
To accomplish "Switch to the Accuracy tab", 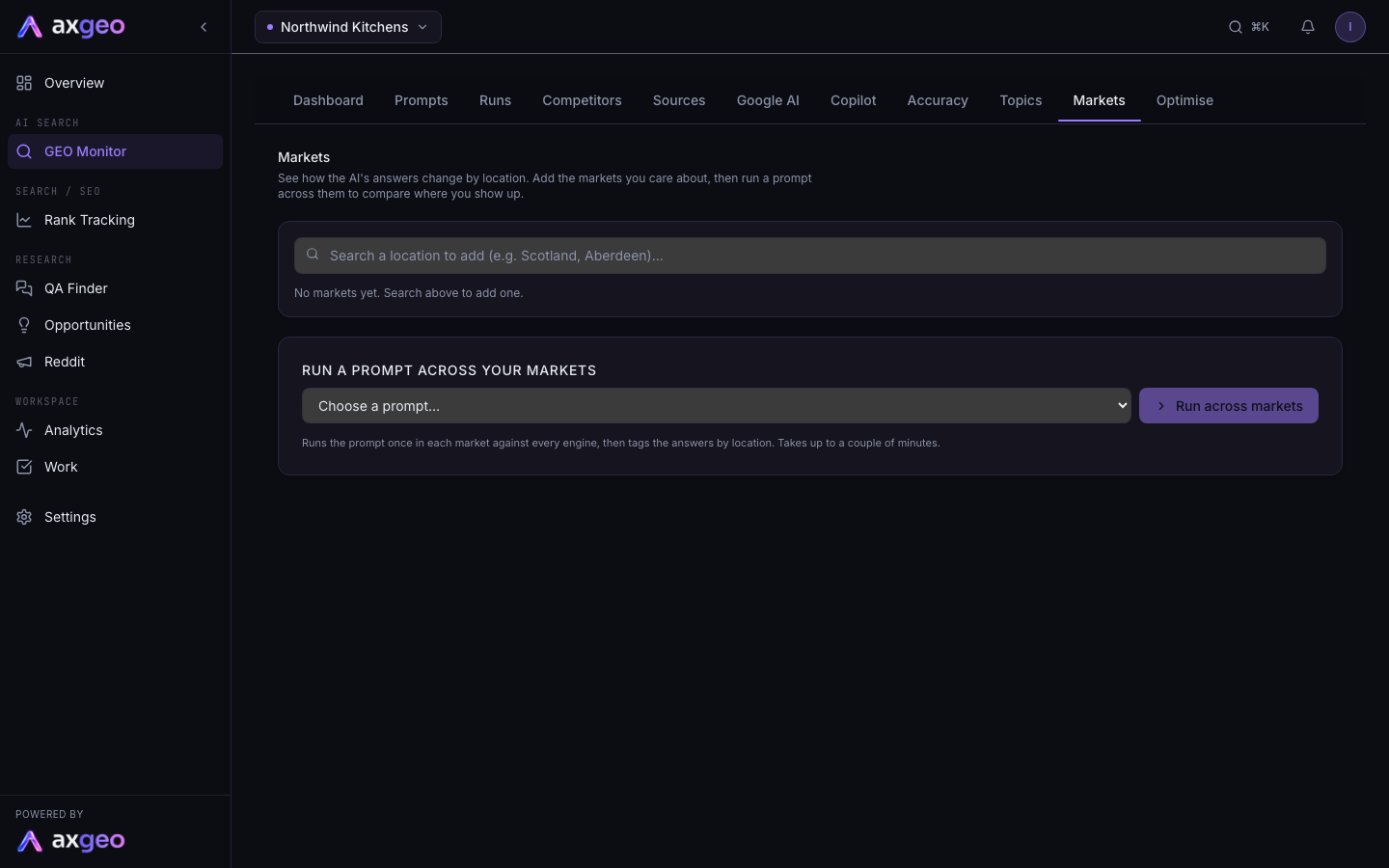I will click(x=938, y=100).
